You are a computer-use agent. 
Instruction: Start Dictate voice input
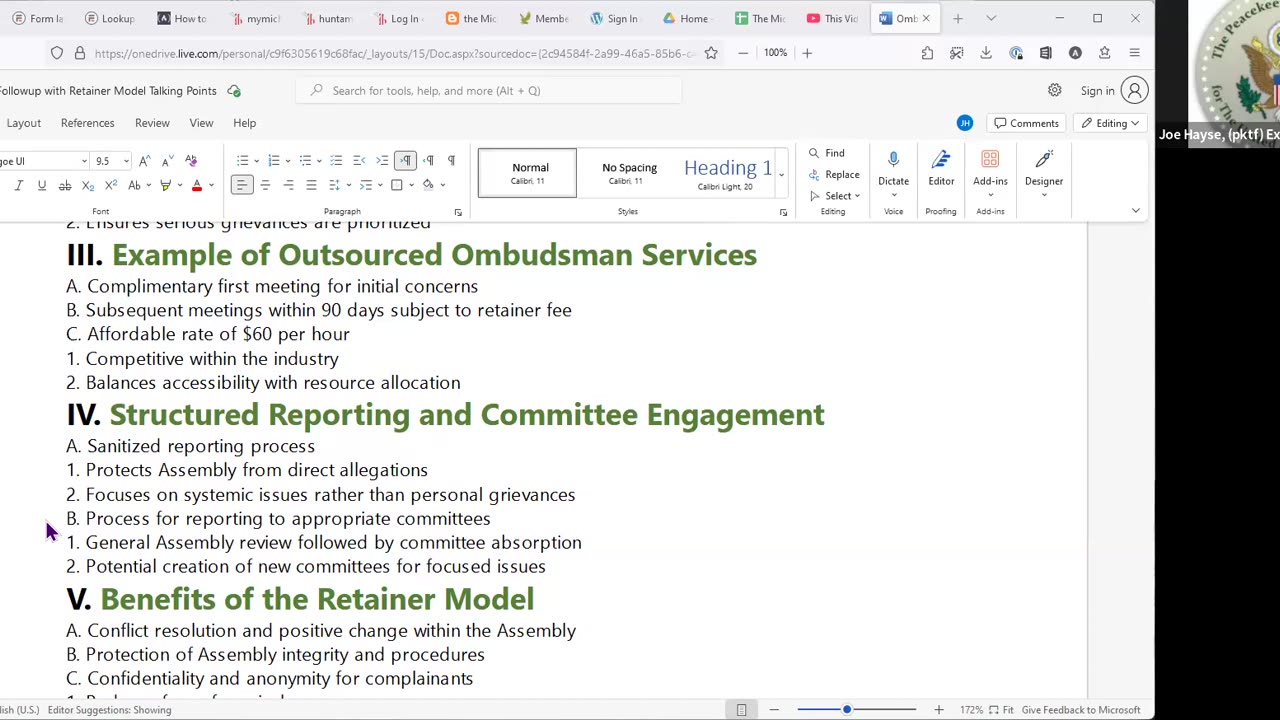tap(893, 172)
